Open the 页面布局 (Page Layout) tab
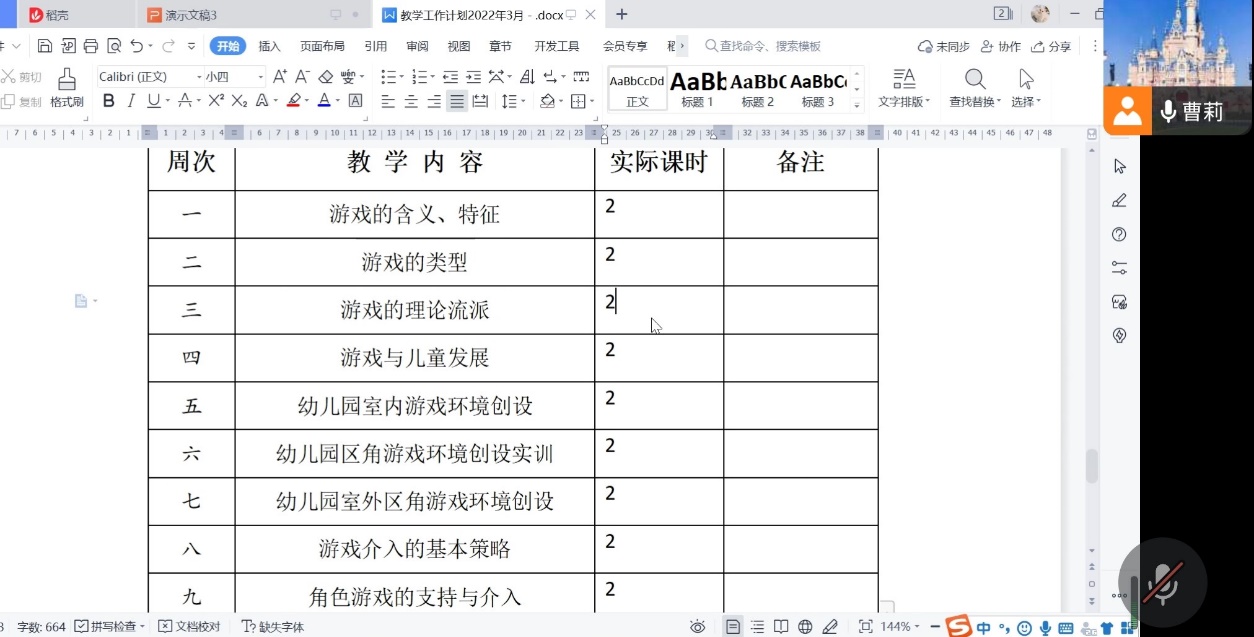 [322, 46]
